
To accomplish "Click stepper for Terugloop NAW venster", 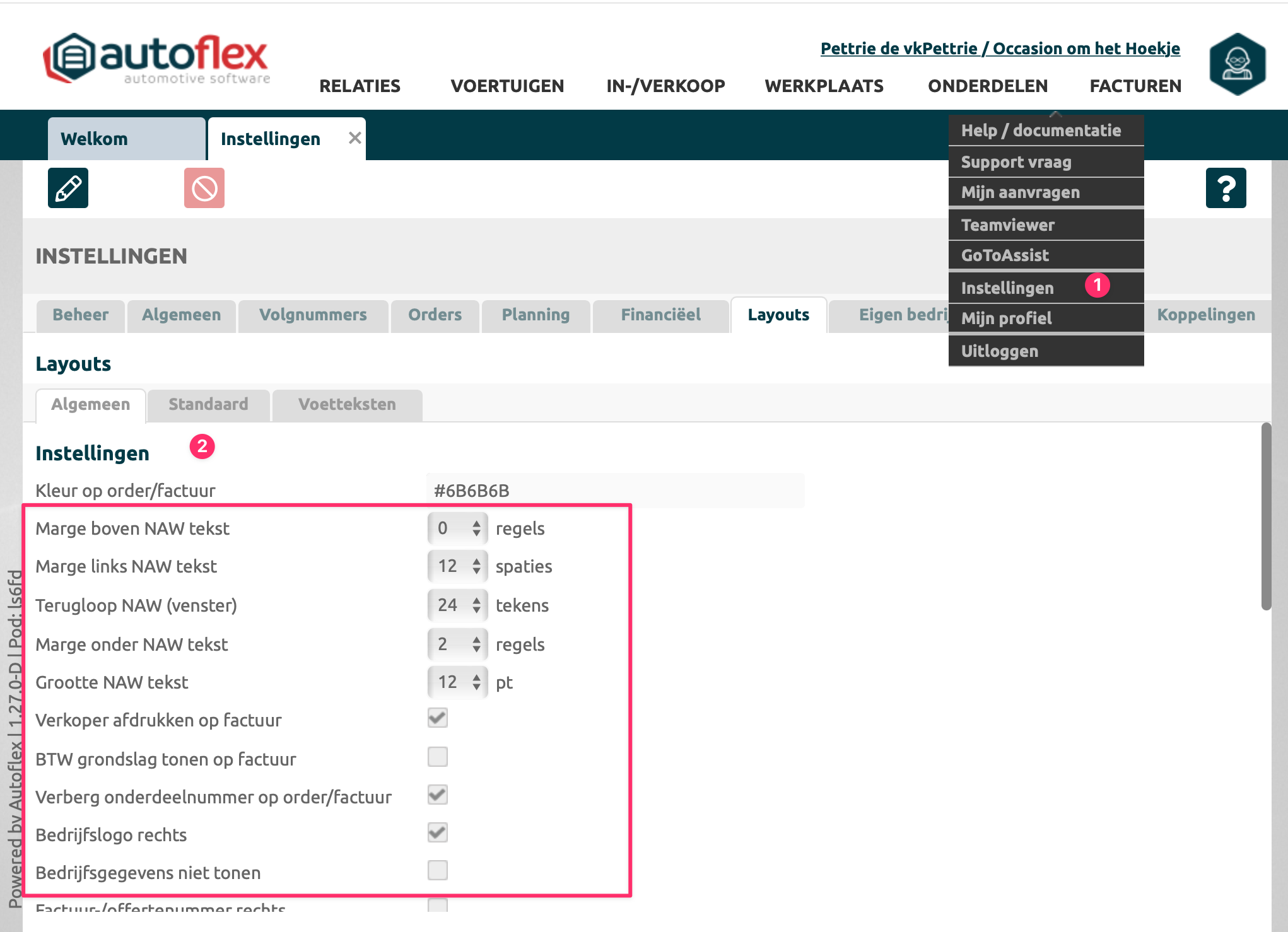I will [x=476, y=605].
